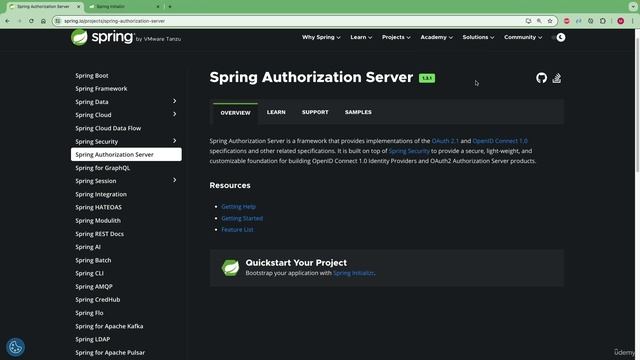640x360 pixels.
Task: Open Spring Initializr quickstart link
Action: [x=353, y=273]
